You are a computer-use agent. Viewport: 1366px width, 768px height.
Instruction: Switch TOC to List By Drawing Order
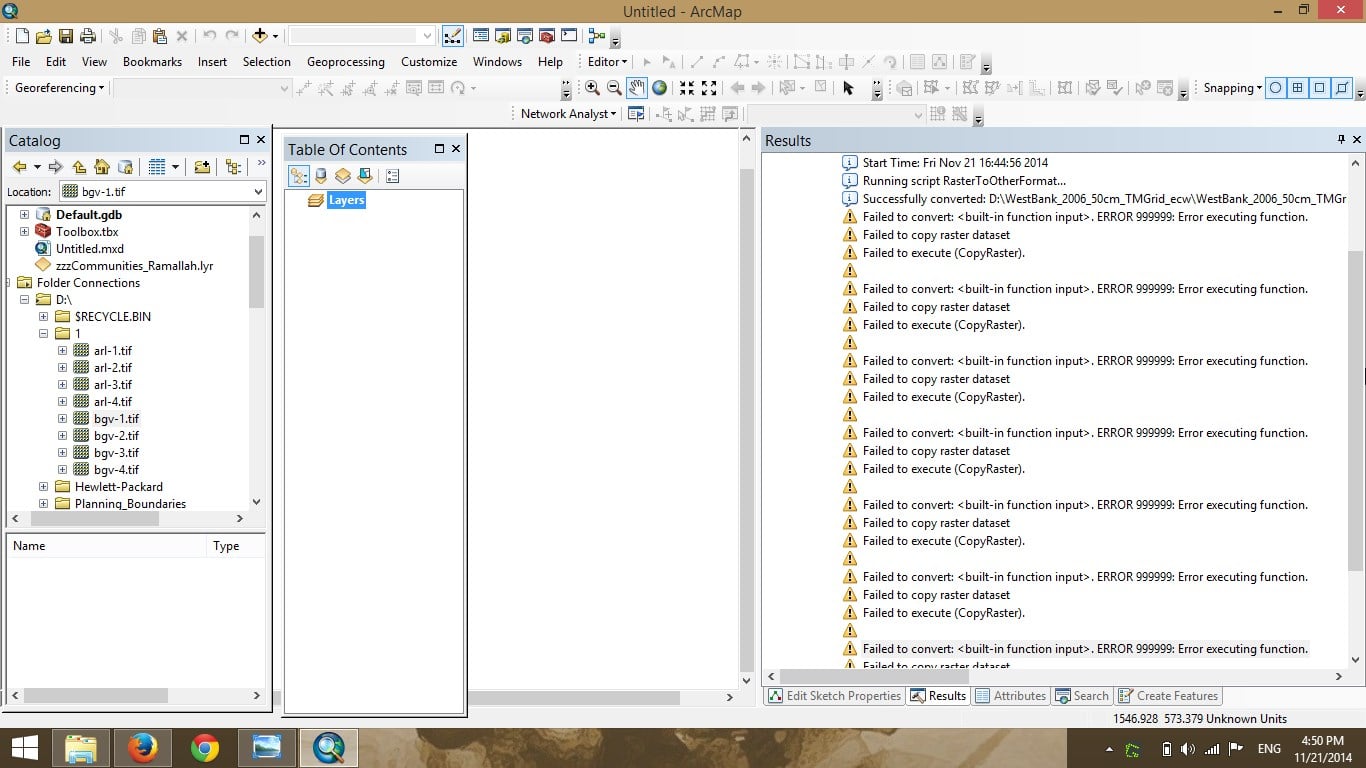[299, 176]
